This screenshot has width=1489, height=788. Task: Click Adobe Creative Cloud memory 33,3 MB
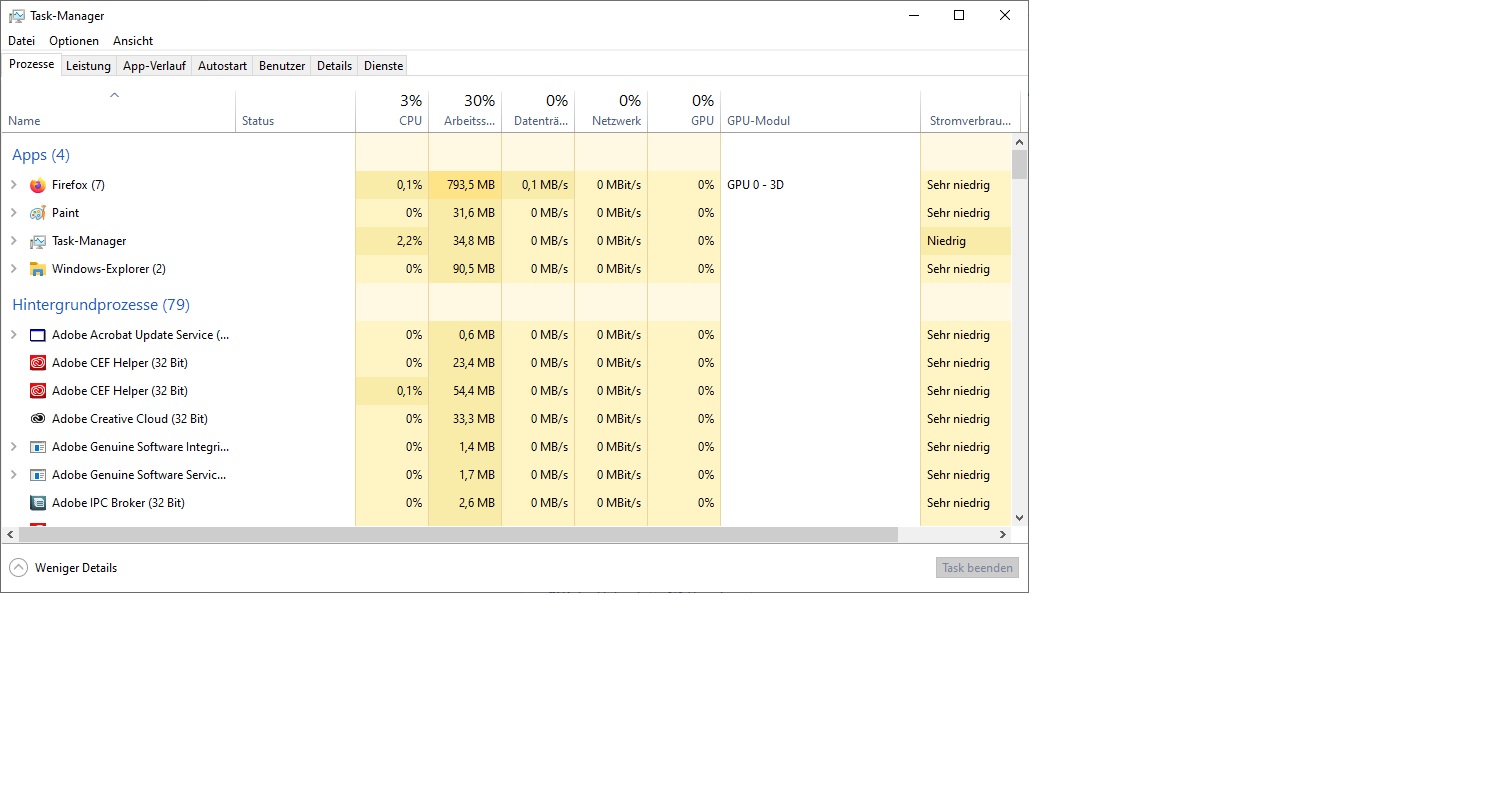tap(474, 419)
